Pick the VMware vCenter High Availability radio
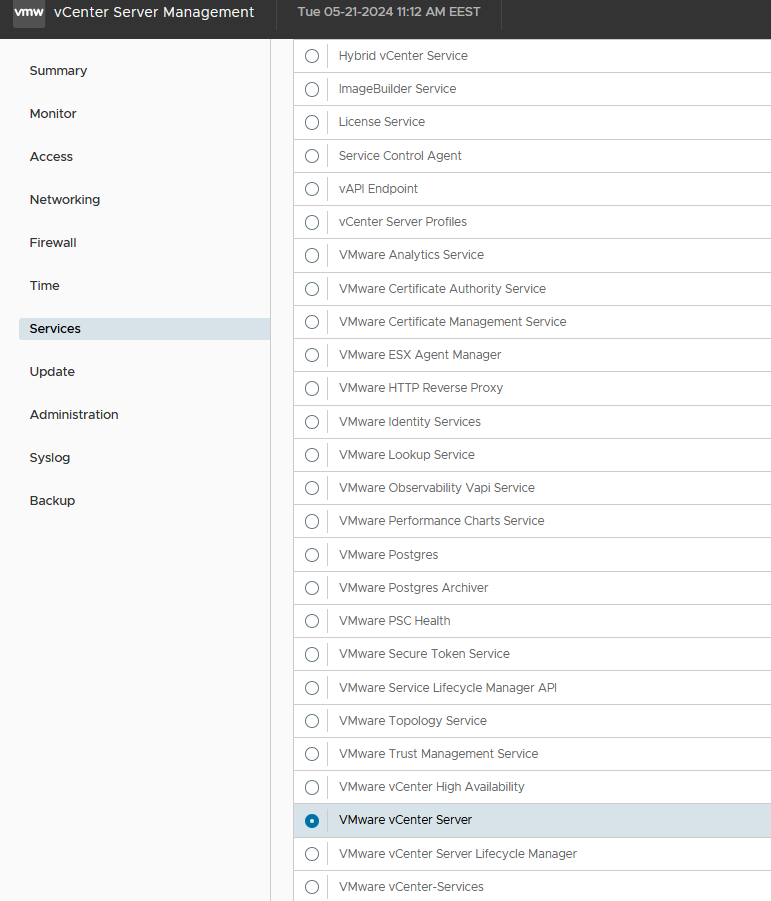This screenshot has height=901, width=771. pos(312,787)
